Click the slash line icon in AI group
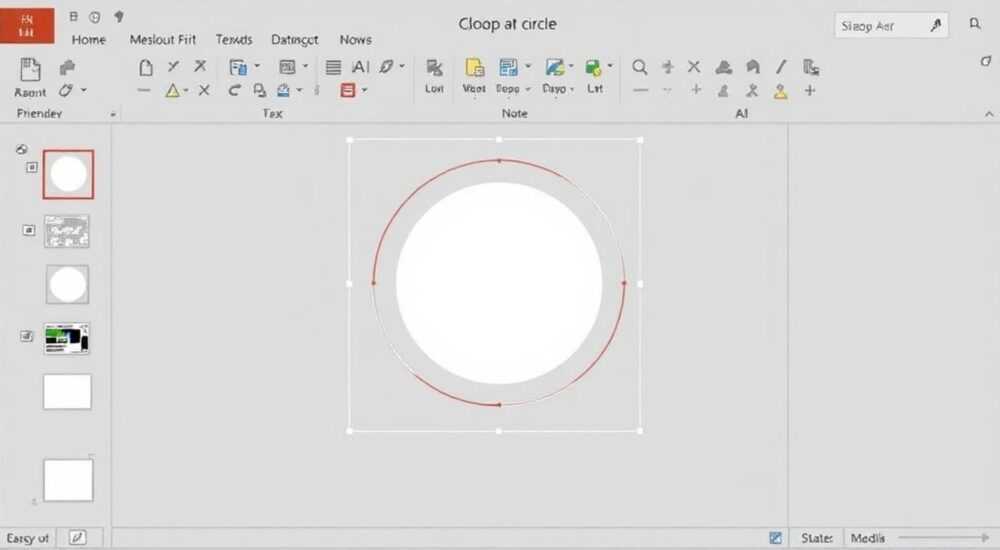 [x=781, y=66]
